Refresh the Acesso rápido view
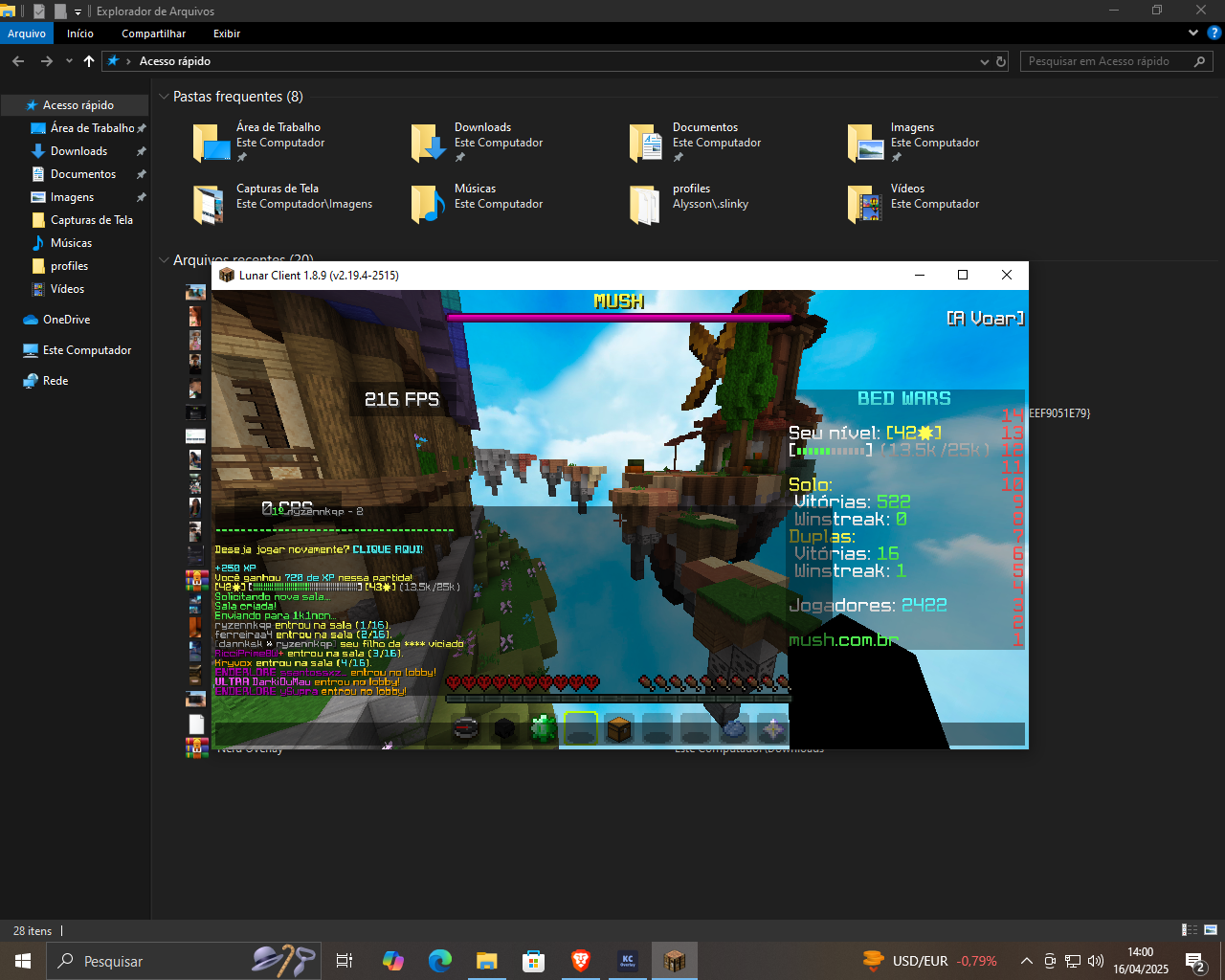1225x980 pixels. coord(1001,61)
